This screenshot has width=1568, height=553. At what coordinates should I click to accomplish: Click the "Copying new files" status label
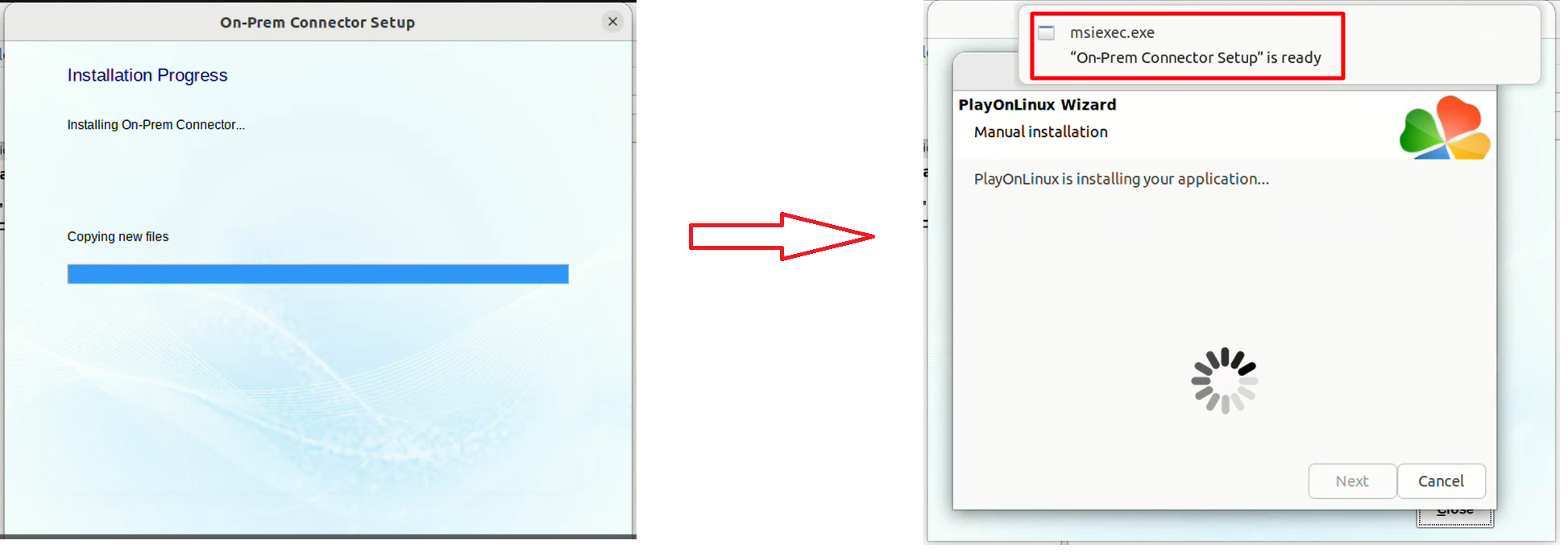pos(118,237)
